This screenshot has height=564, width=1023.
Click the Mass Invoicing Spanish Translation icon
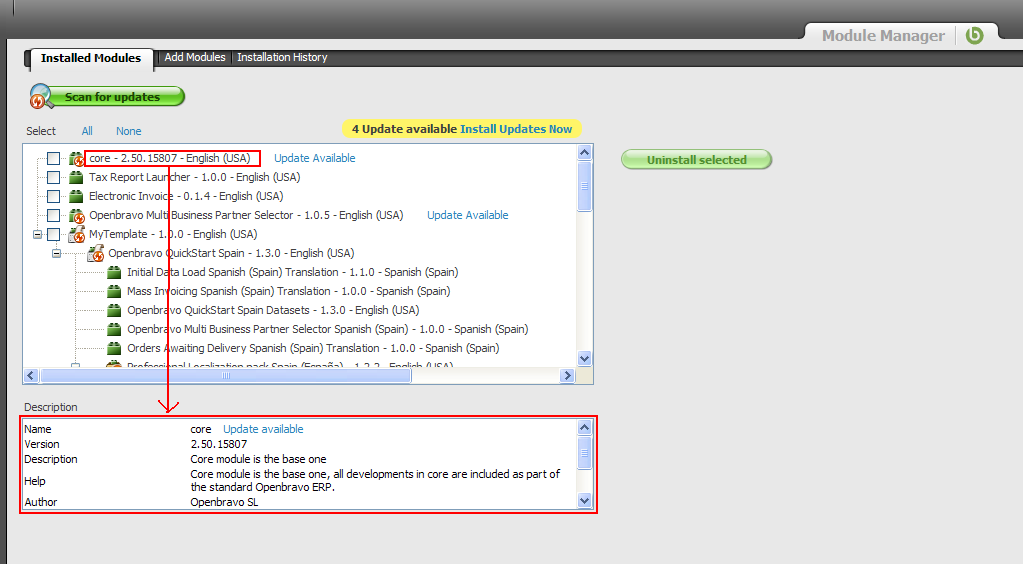point(114,290)
